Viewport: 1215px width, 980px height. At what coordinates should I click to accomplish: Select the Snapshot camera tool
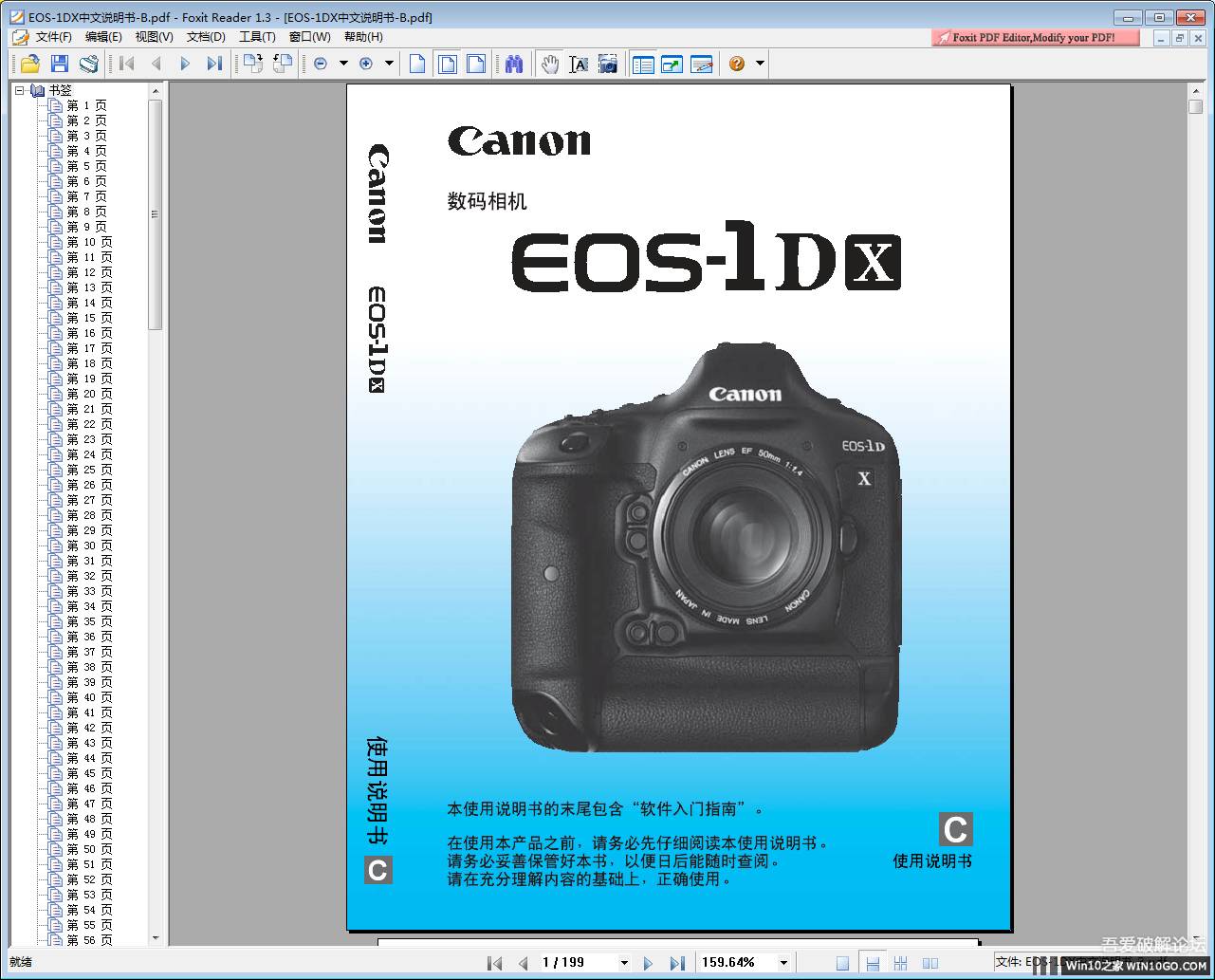[x=608, y=64]
